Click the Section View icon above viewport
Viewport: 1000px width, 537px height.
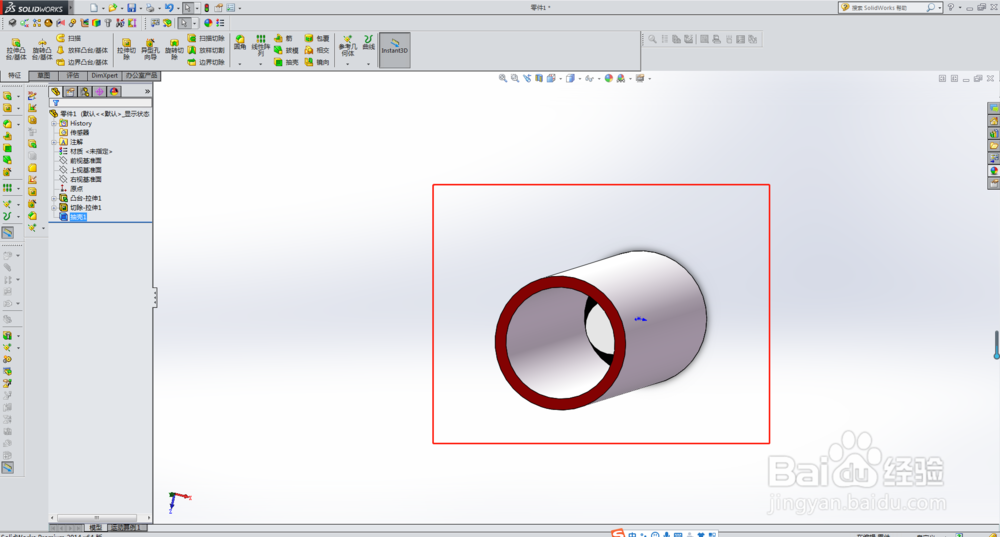point(539,78)
